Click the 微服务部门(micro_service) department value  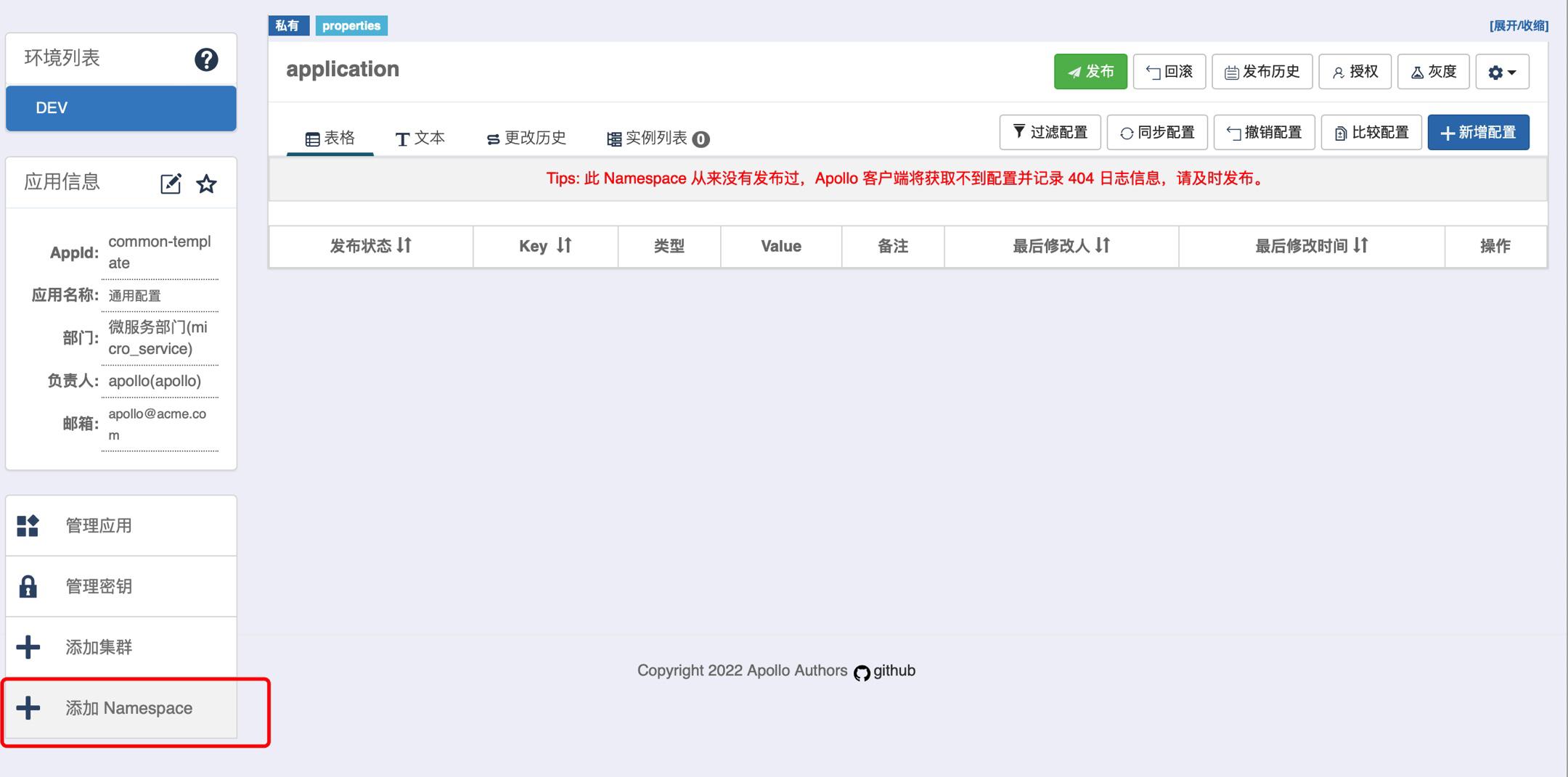[x=158, y=337]
